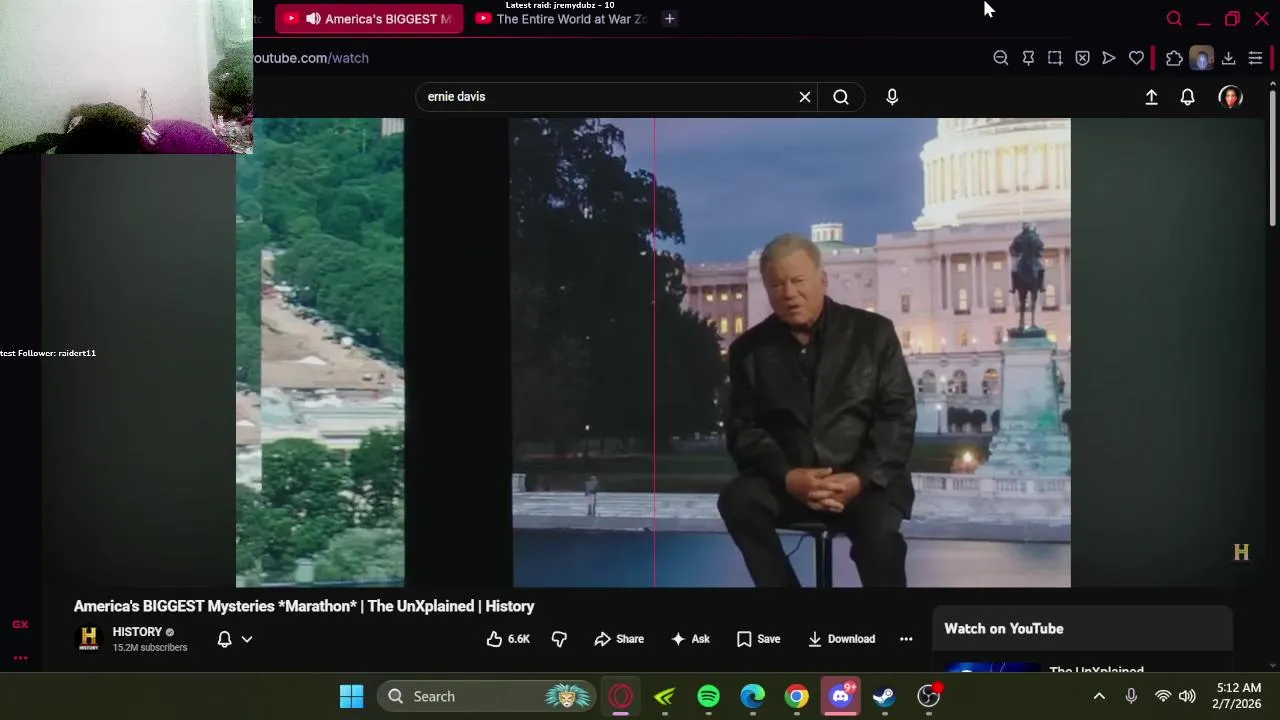Click the pinboard pin icon

(x=1028, y=58)
